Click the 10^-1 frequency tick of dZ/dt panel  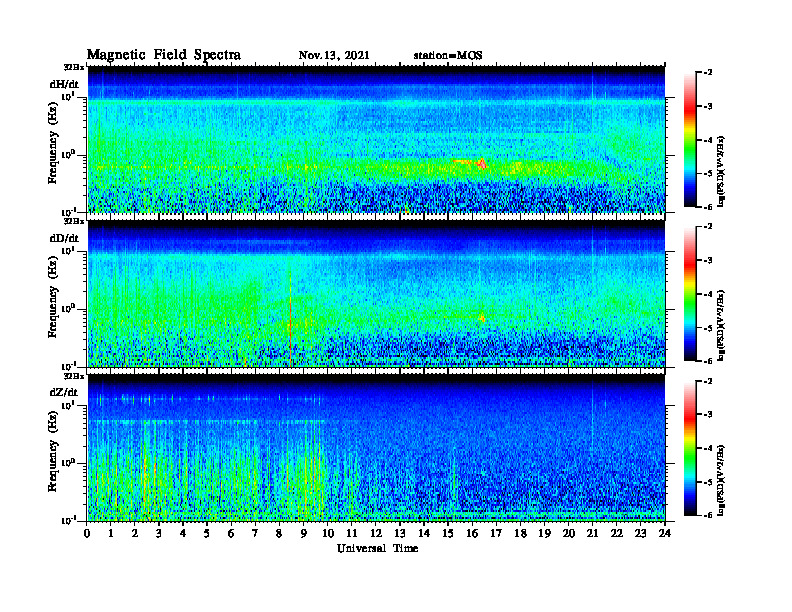(68, 521)
